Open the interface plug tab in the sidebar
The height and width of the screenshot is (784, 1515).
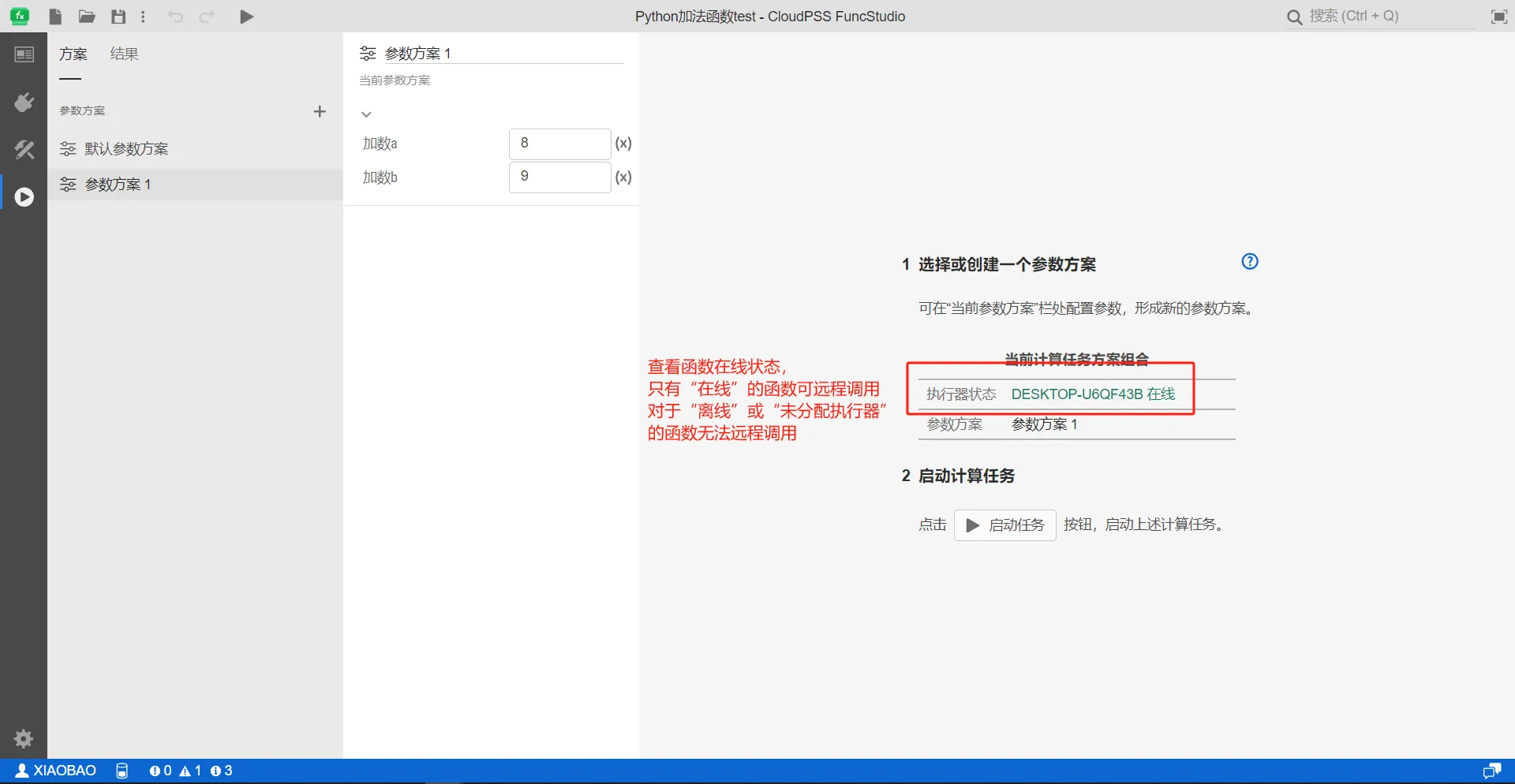point(24,103)
